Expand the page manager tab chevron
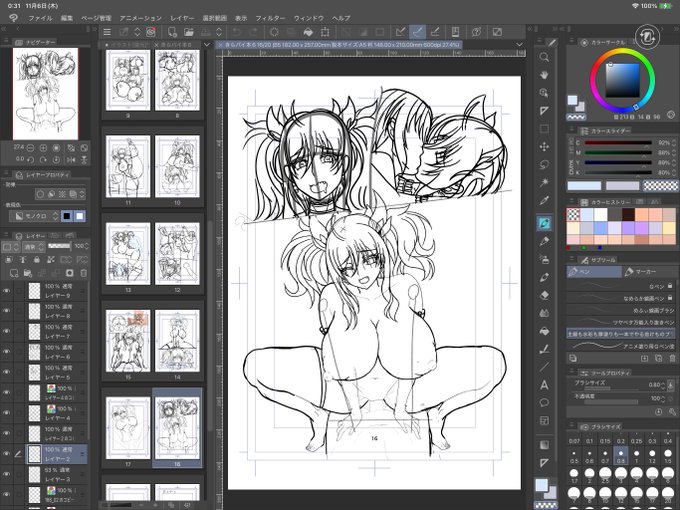 point(207,44)
